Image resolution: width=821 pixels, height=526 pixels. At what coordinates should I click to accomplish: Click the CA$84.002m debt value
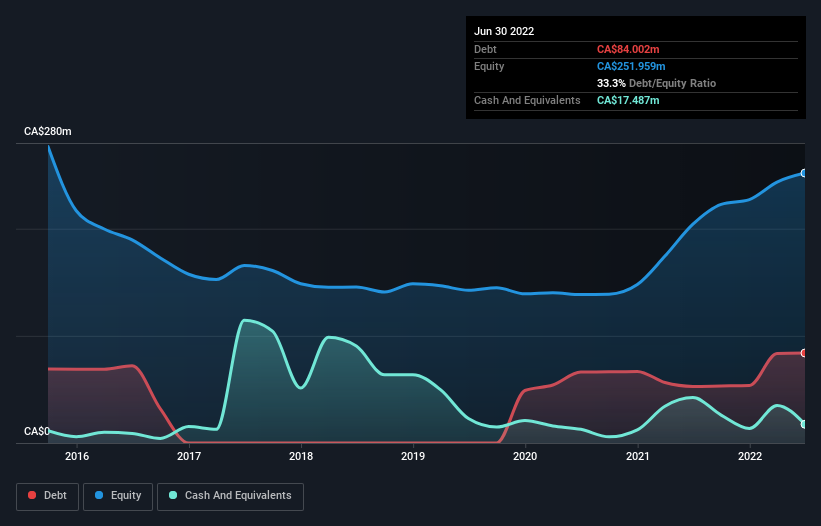(628, 49)
